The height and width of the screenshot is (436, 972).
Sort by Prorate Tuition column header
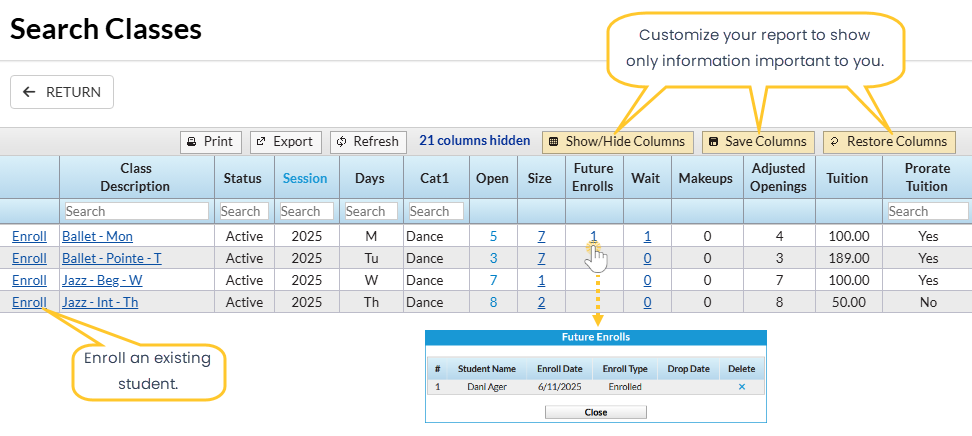[927, 177]
